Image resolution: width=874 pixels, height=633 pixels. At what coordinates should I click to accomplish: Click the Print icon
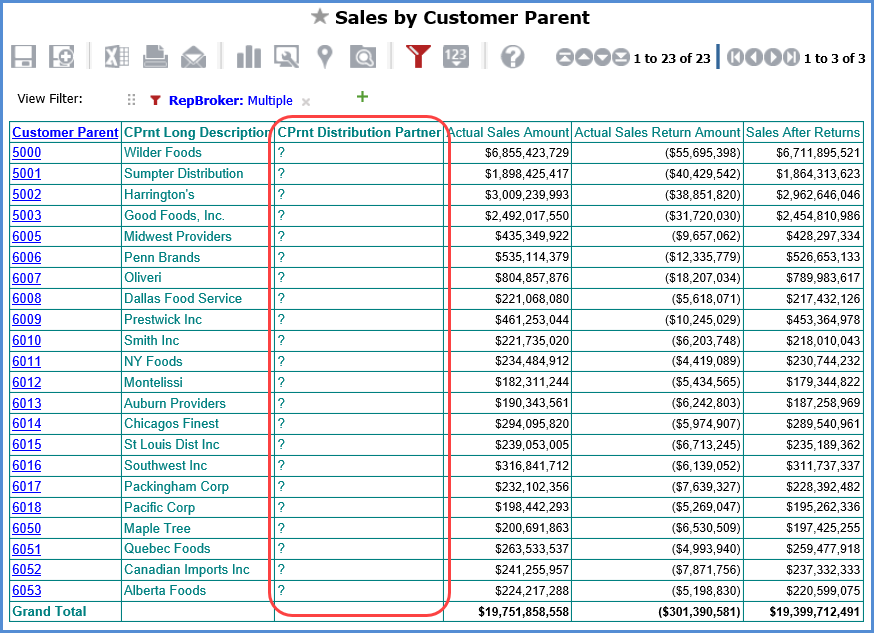tap(155, 57)
